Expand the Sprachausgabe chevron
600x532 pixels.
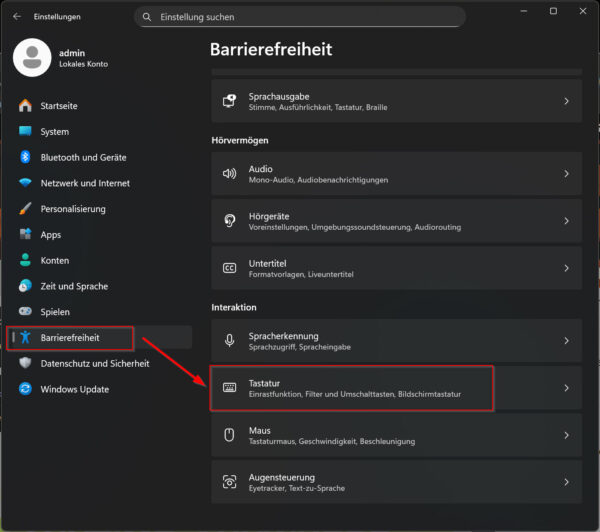tap(566, 101)
